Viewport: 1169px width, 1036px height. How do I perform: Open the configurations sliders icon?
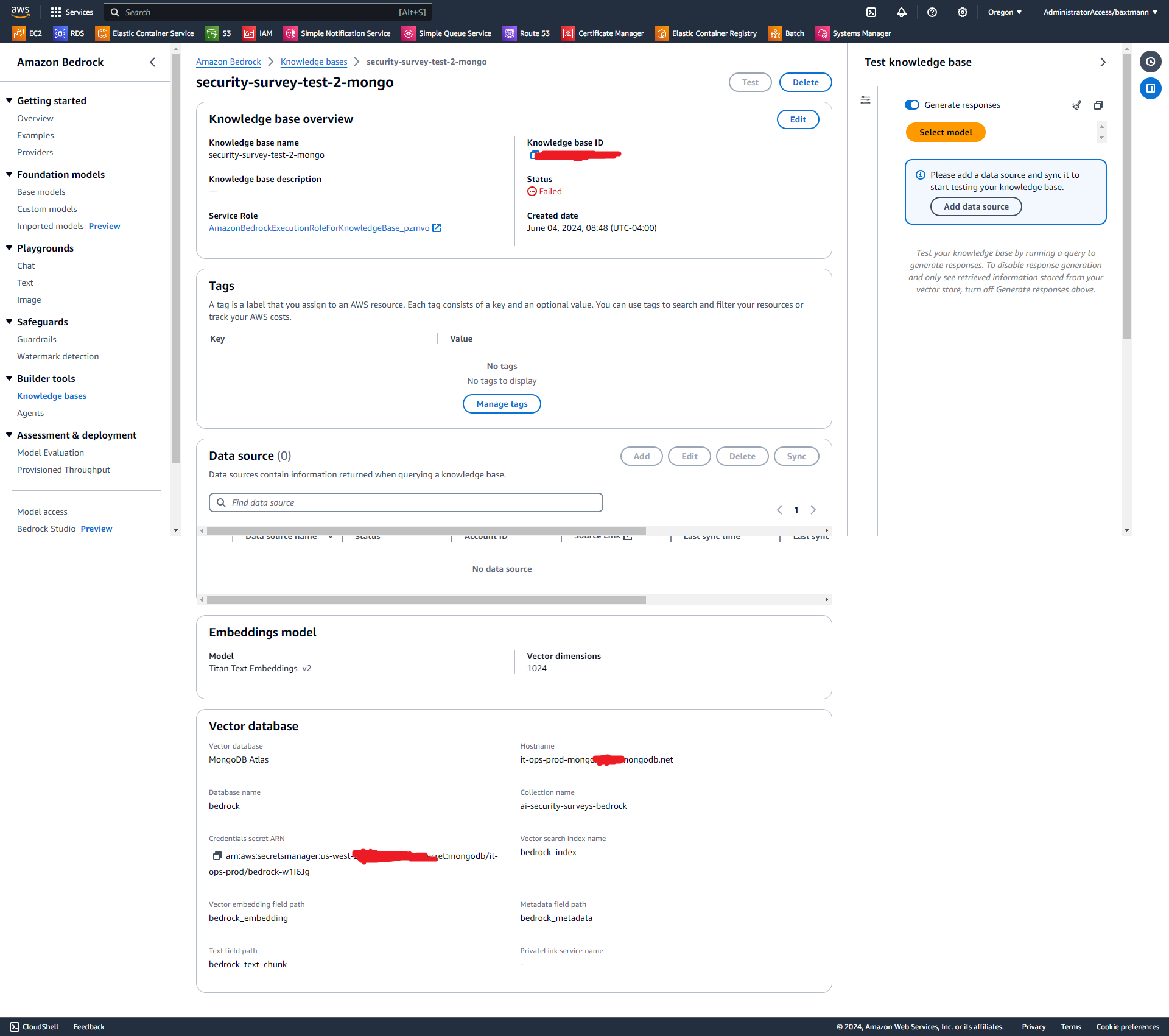(865, 100)
